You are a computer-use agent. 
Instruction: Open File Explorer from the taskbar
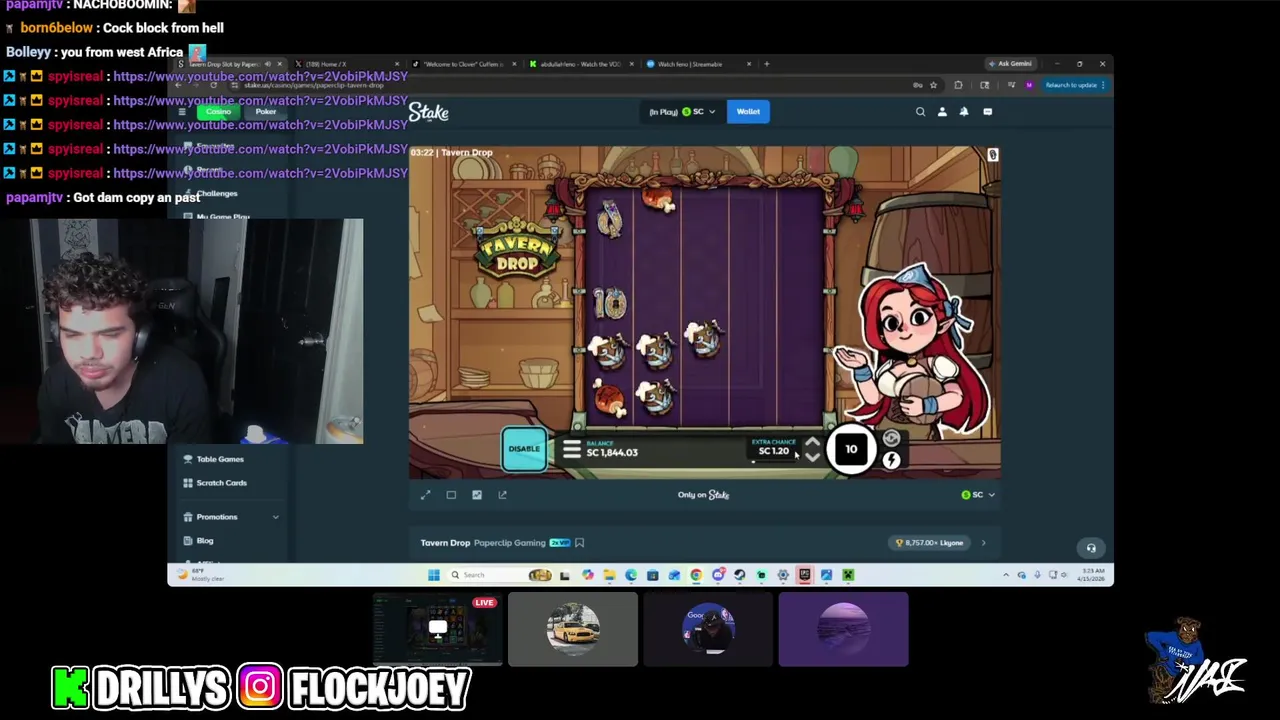[x=609, y=575]
